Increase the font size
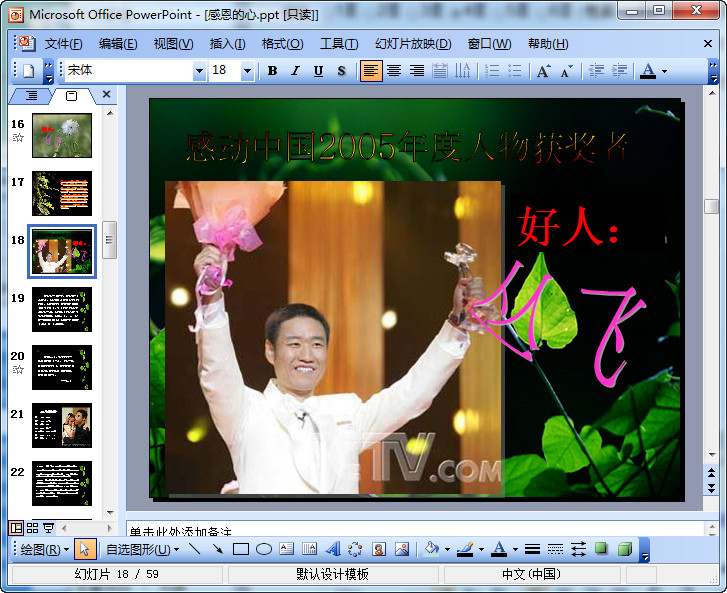 [543, 71]
